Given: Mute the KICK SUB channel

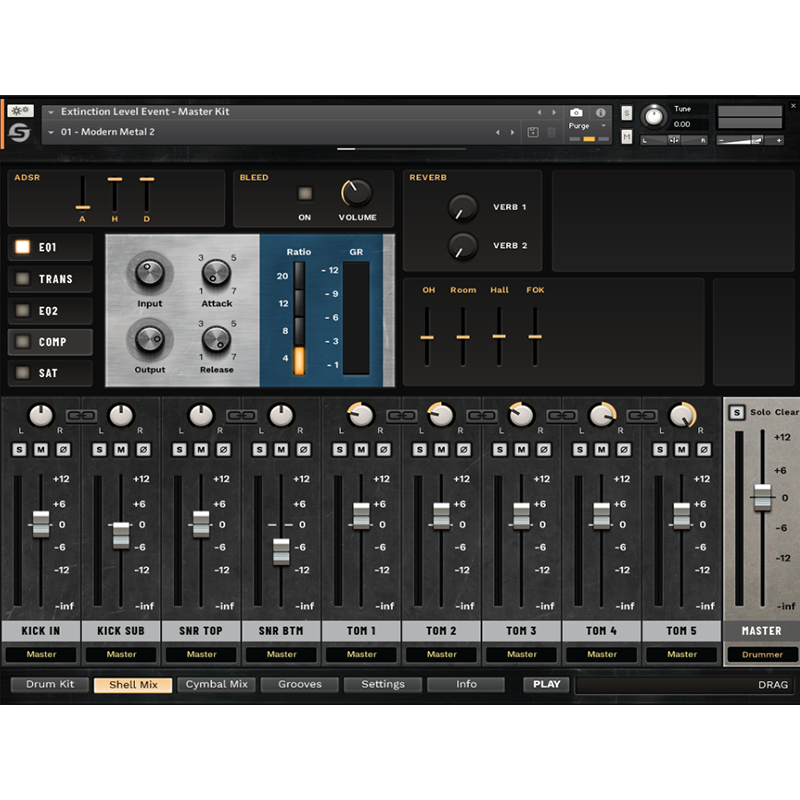Looking at the screenshot, I should click(x=121, y=449).
